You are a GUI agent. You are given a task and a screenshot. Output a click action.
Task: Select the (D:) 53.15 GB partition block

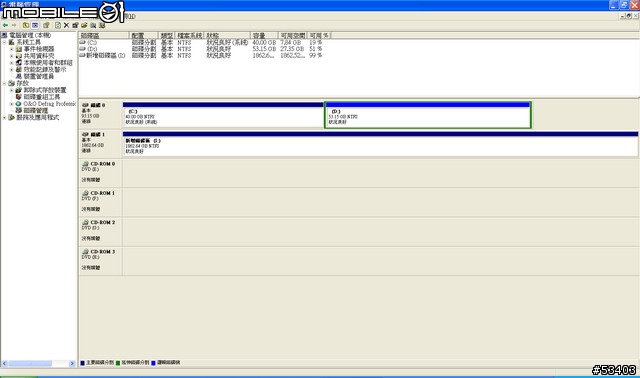pos(428,115)
